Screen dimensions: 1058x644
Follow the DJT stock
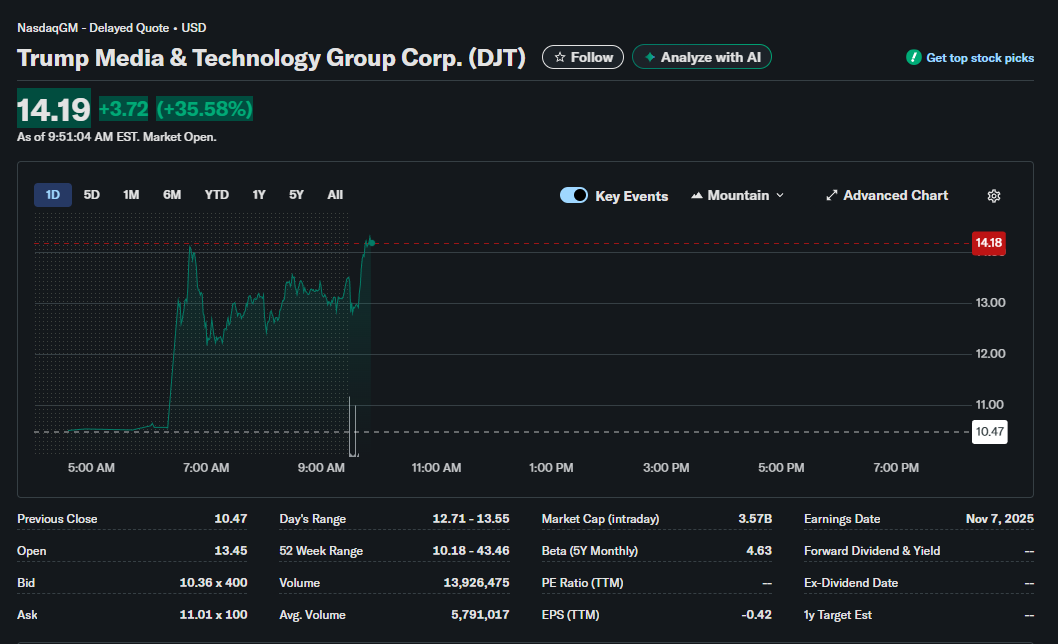[583, 57]
